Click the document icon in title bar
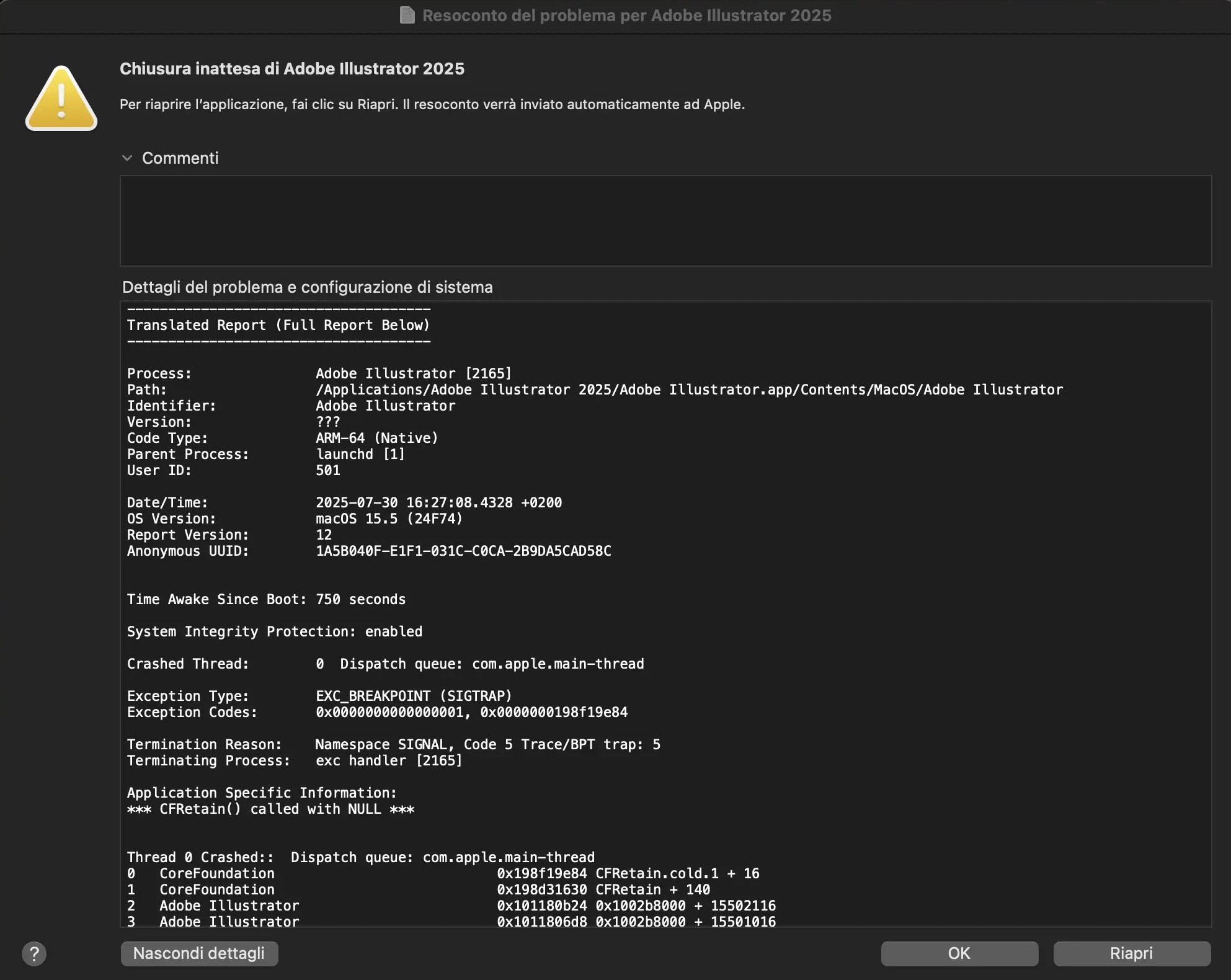The width and height of the screenshot is (1231, 980). [x=407, y=15]
